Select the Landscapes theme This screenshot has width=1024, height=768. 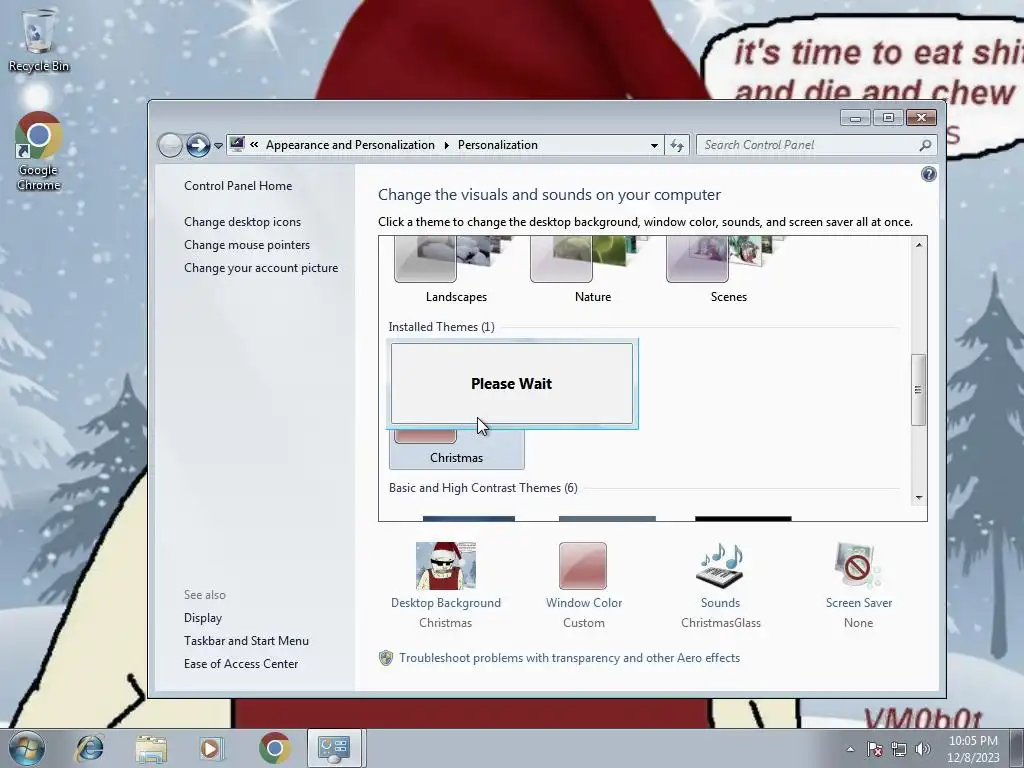456,270
